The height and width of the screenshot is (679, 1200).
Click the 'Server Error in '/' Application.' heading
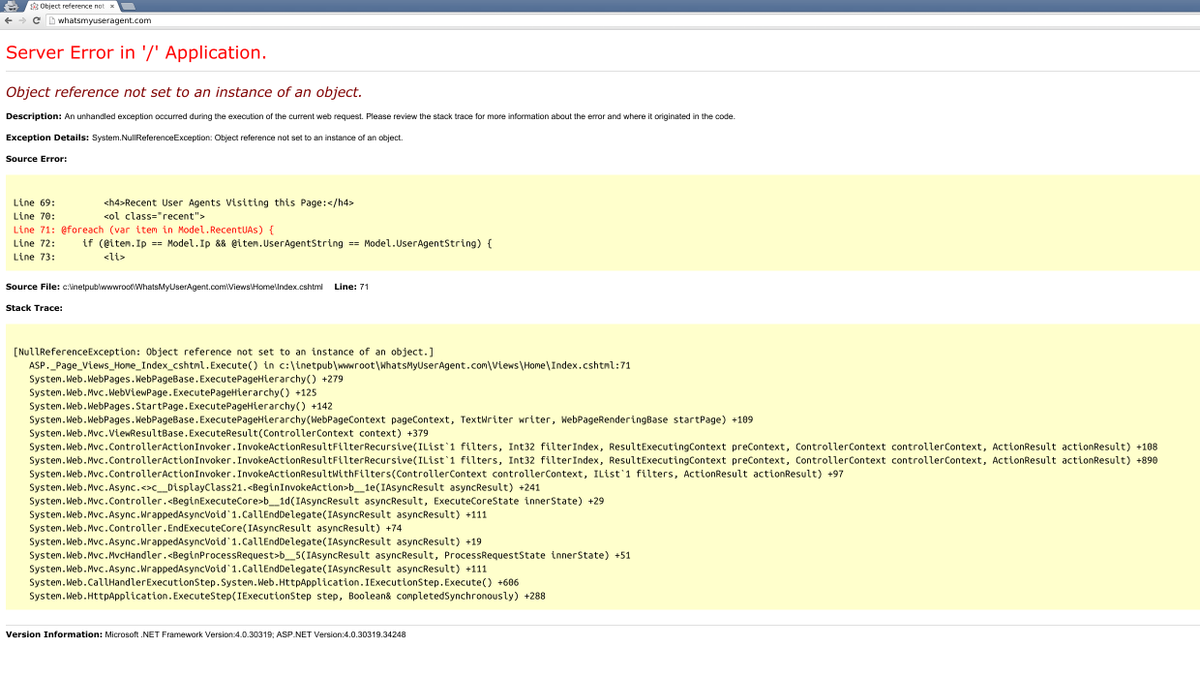point(136,52)
